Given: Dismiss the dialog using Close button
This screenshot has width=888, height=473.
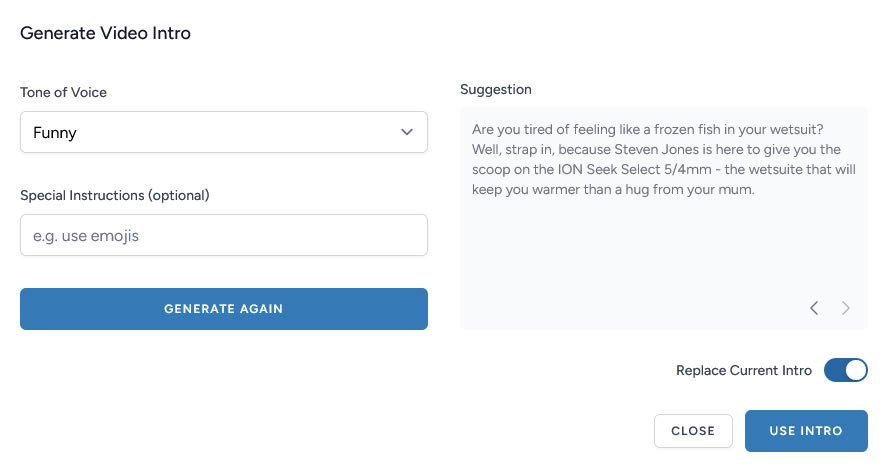Looking at the screenshot, I should (693, 431).
